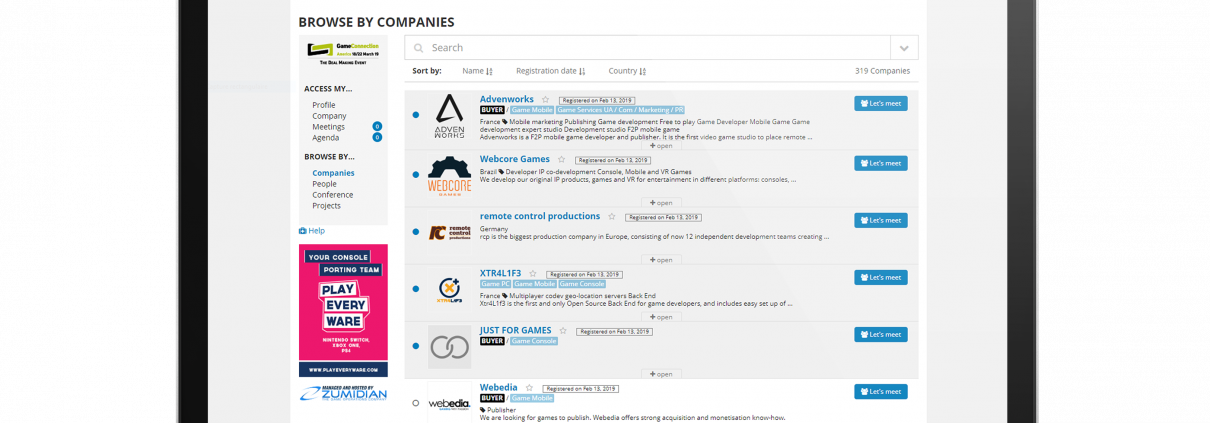Open the JUST FOR GAMES placeholder logo
Screen dimensions: 1210x423
coord(449,347)
